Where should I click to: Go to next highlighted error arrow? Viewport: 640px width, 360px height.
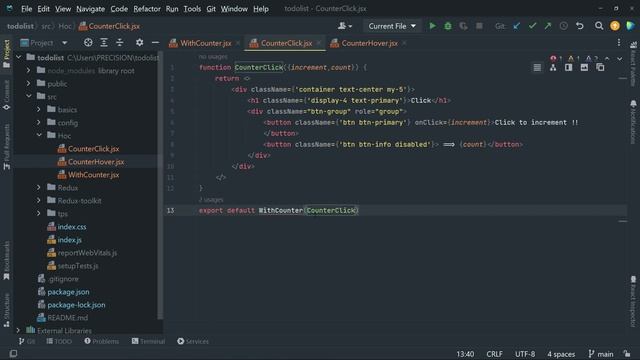coord(620,59)
